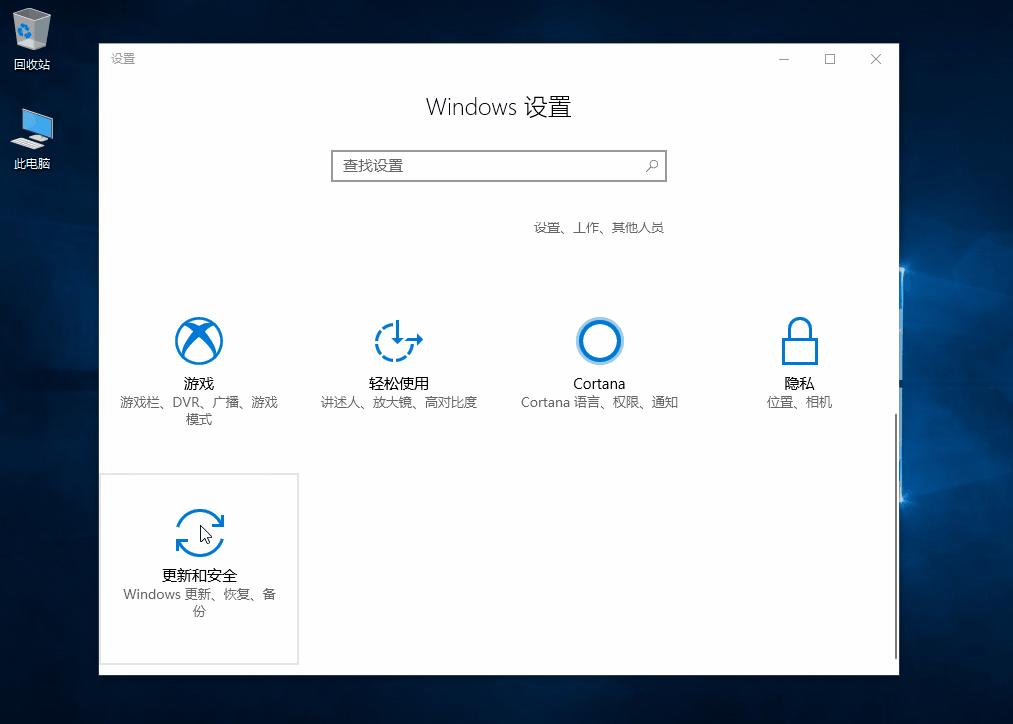Open 此电脑 from the desktop
1013x724 pixels.
pos(30,130)
